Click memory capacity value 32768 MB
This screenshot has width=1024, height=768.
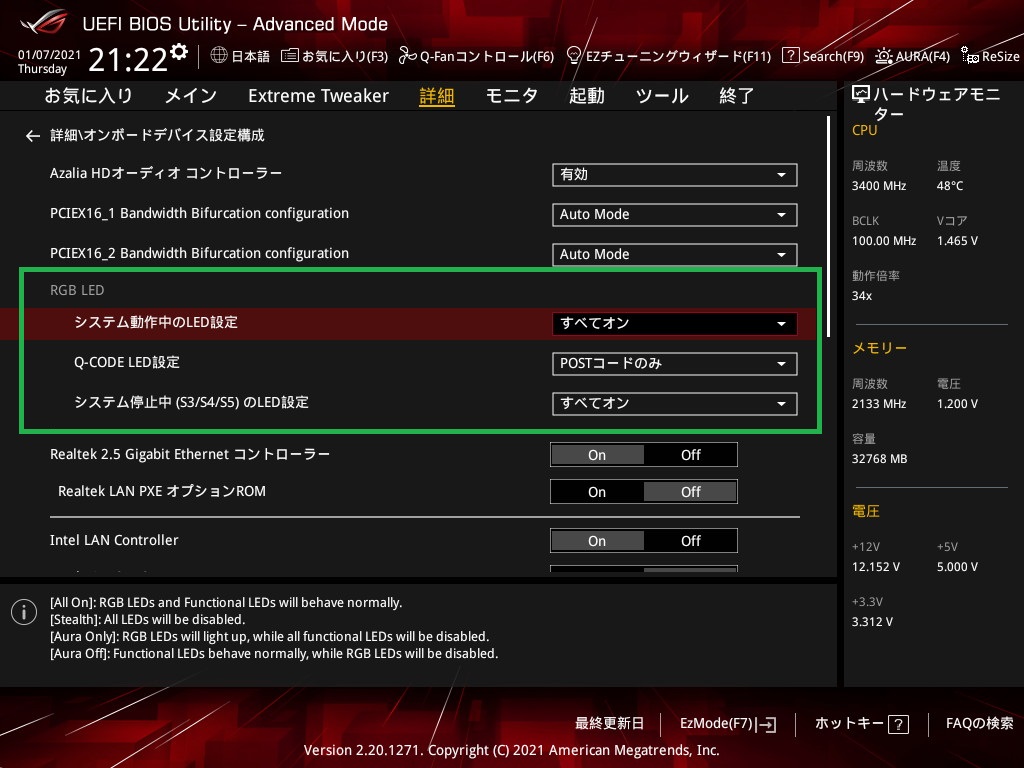(x=880, y=459)
